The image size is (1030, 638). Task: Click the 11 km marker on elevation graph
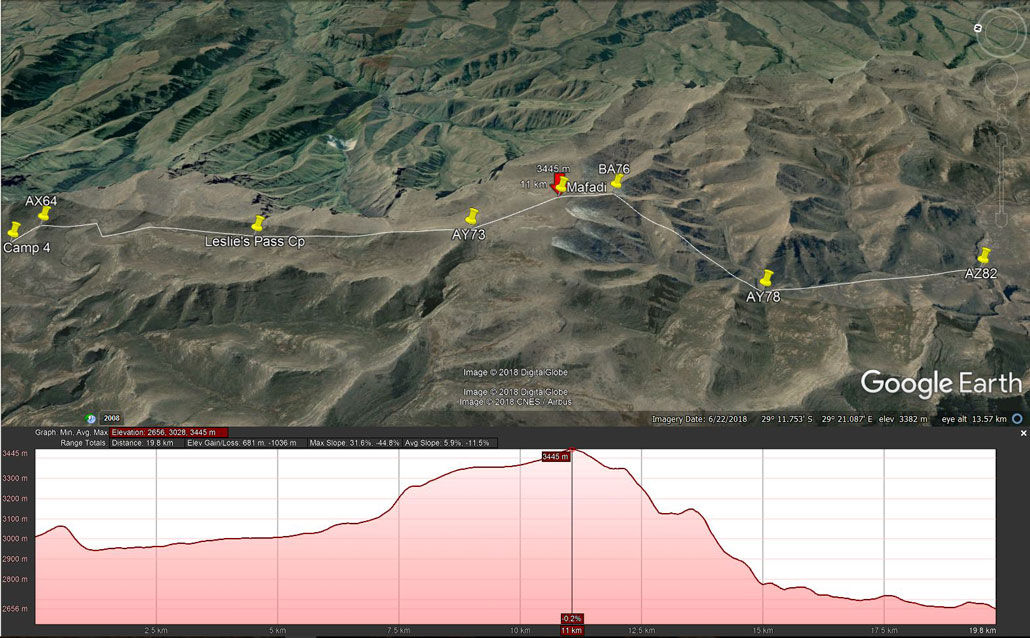pyautogui.click(x=571, y=630)
